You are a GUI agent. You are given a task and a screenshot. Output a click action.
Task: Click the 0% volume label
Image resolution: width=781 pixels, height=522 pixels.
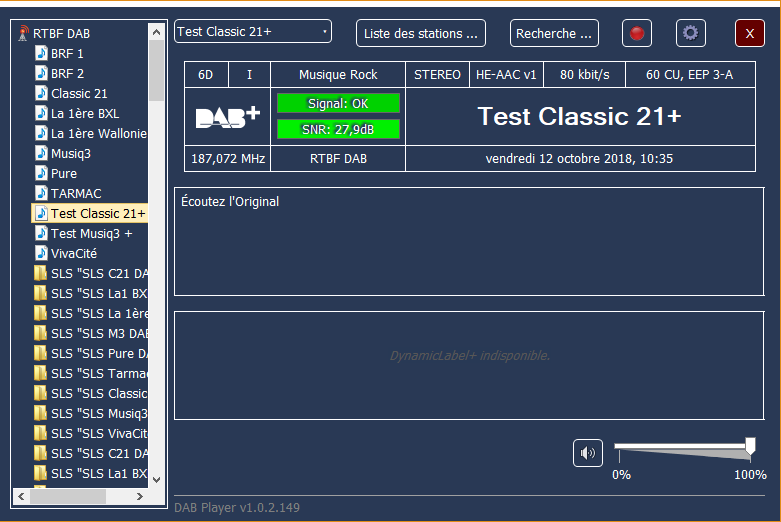(621, 475)
